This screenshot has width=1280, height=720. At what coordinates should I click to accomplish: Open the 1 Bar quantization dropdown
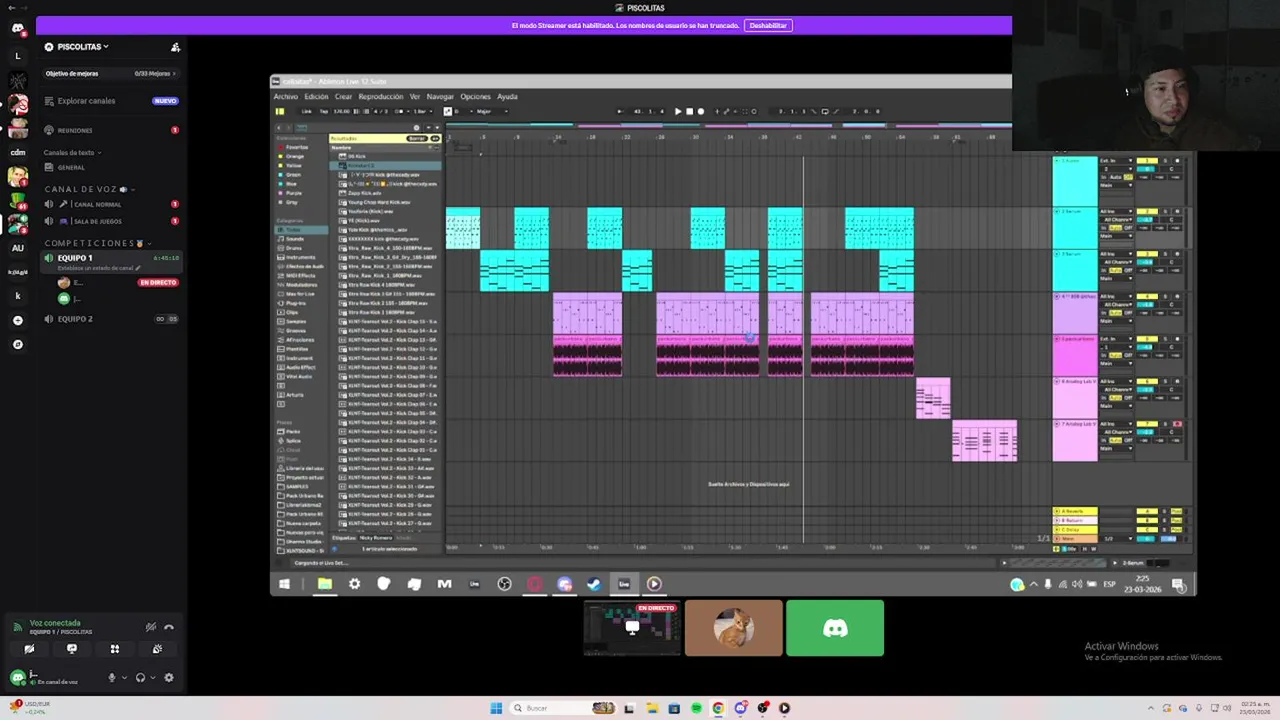pyautogui.click(x=421, y=111)
